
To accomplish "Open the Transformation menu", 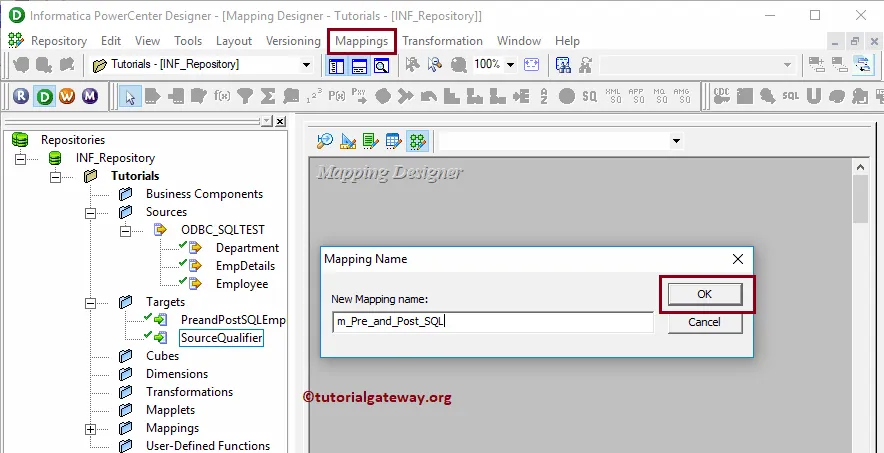I will 442,41.
